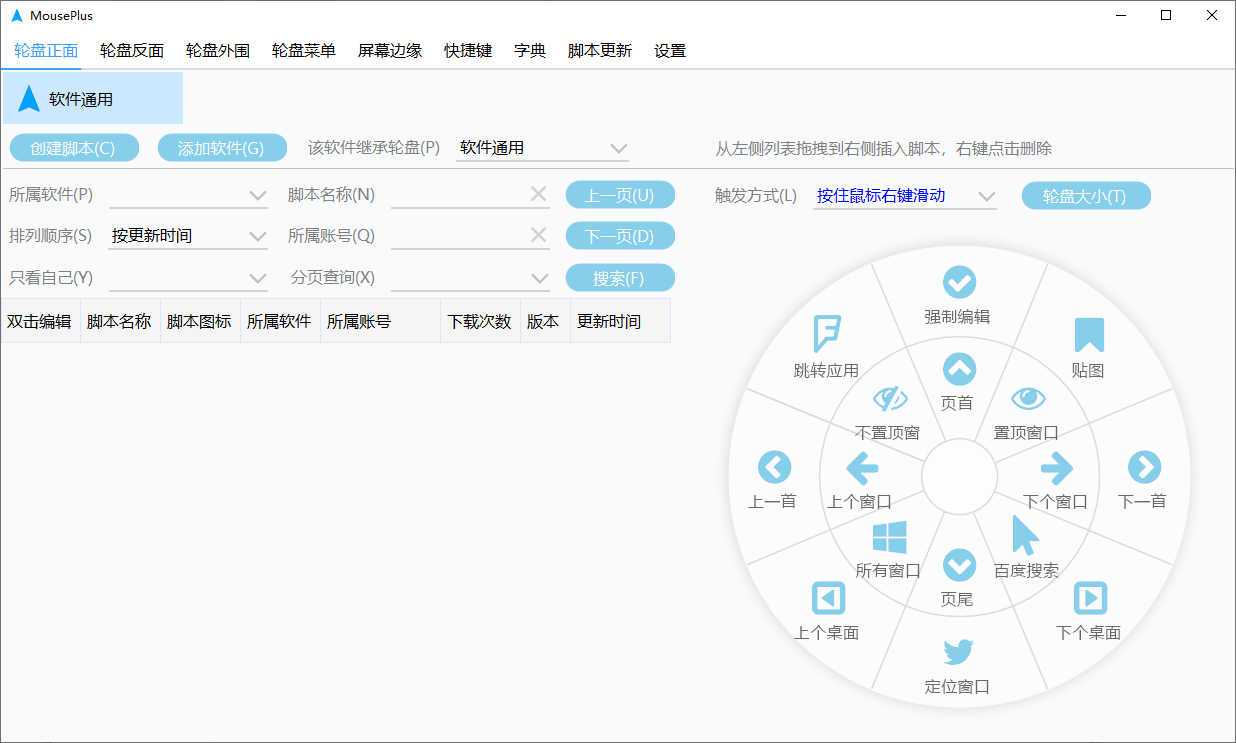The height and width of the screenshot is (743, 1236).
Task: Open the 屏幕边缘 tab
Action: [x=389, y=50]
